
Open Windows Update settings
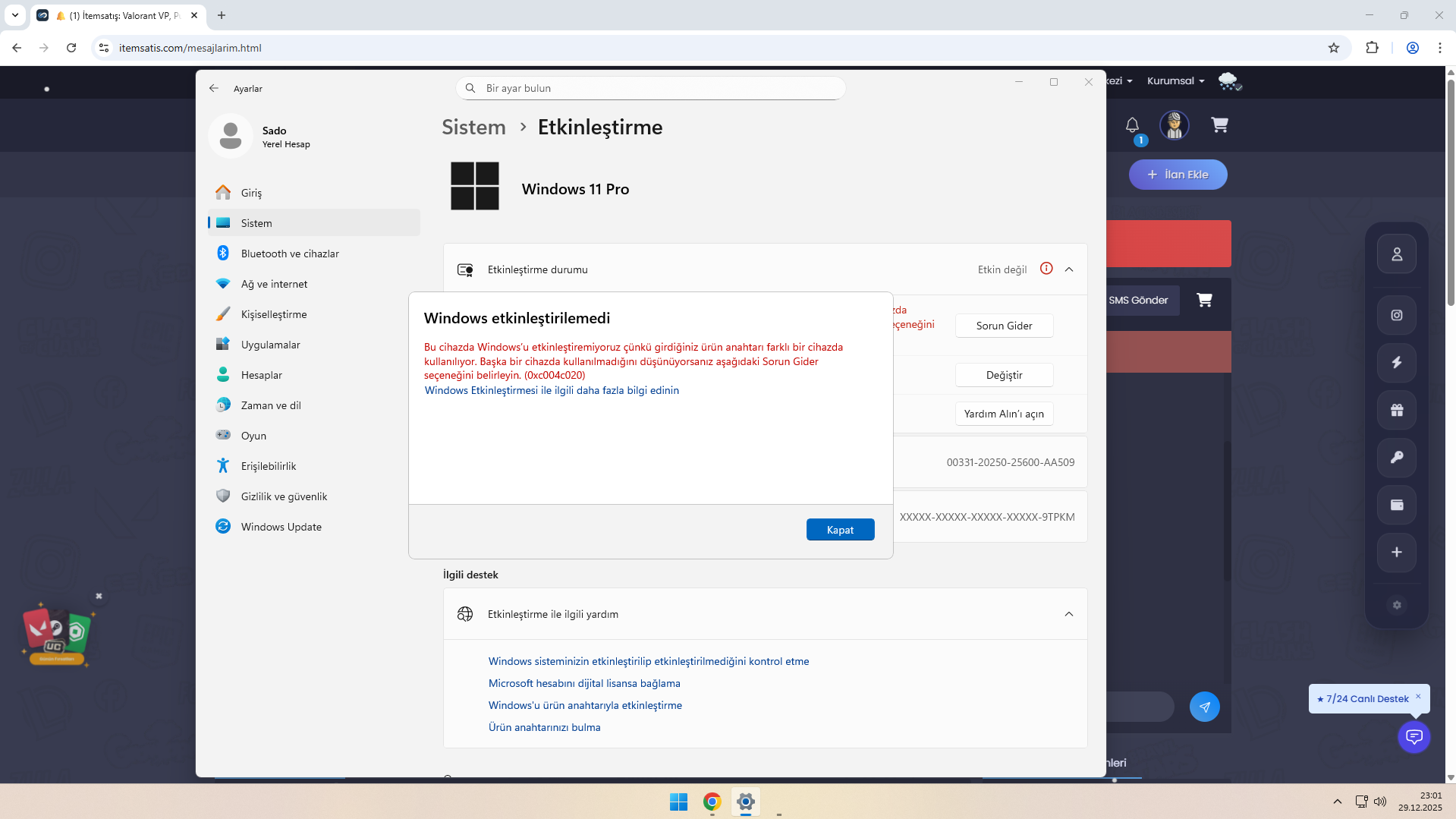pyautogui.click(x=313, y=527)
